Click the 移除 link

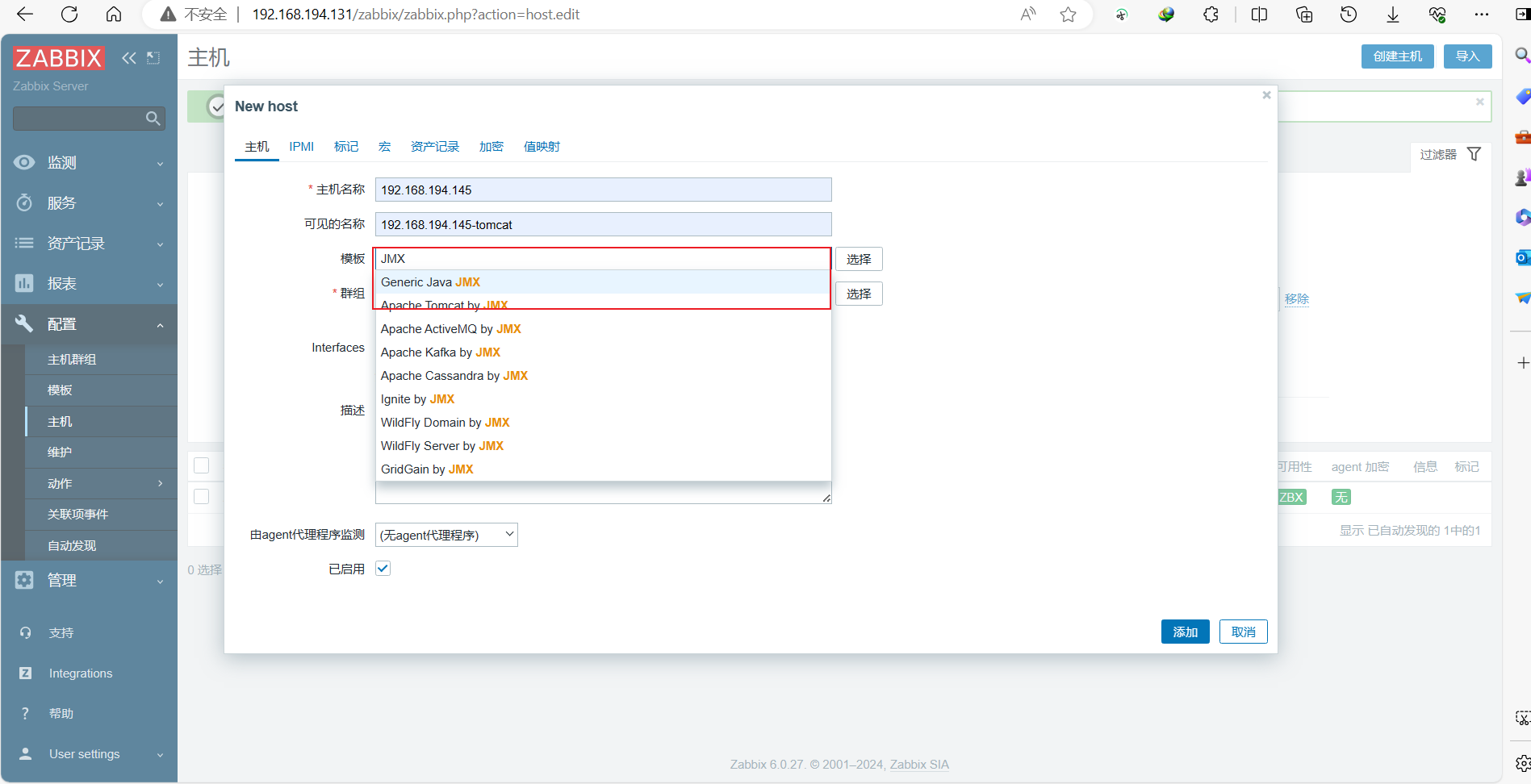(x=1297, y=299)
